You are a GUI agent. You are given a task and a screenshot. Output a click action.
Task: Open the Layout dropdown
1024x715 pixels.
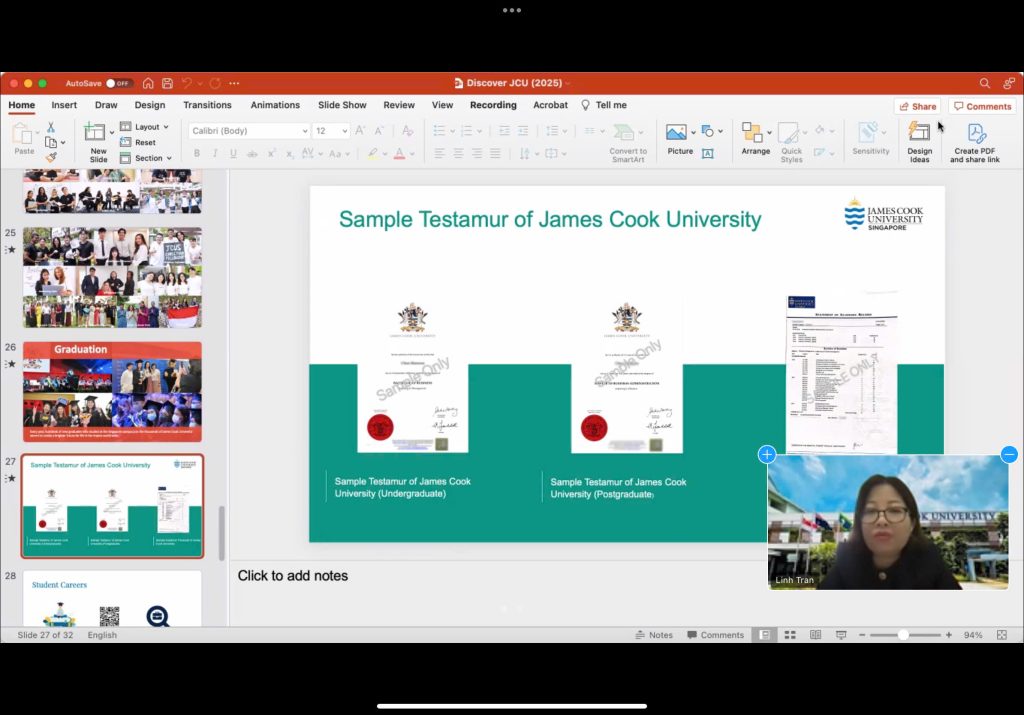(145, 127)
